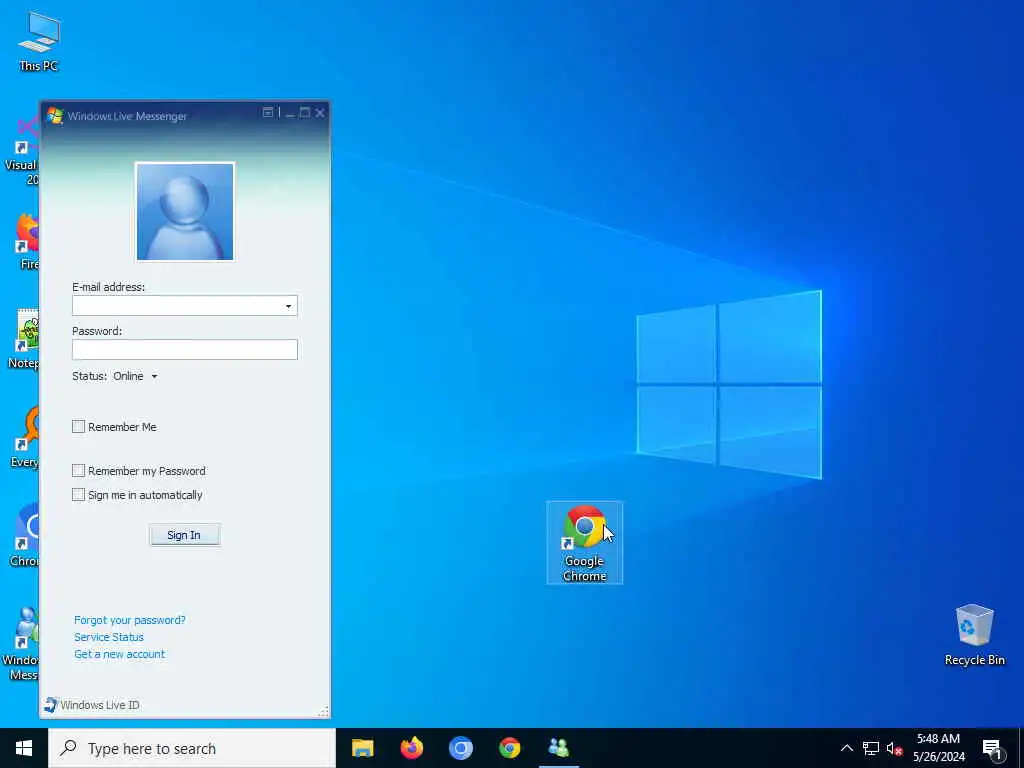Open File Explorer from the taskbar

click(x=362, y=748)
